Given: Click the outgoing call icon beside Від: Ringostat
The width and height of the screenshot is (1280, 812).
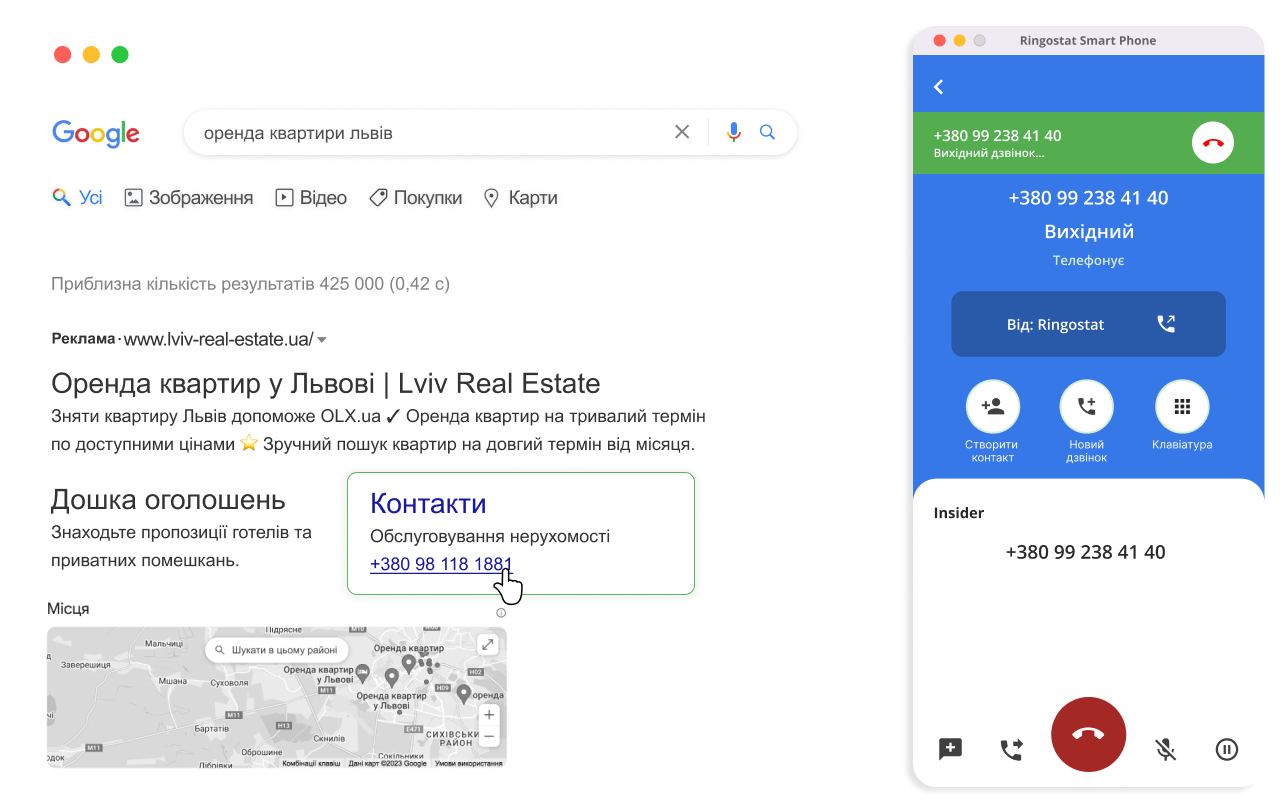Looking at the screenshot, I should click(x=1166, y=324).
